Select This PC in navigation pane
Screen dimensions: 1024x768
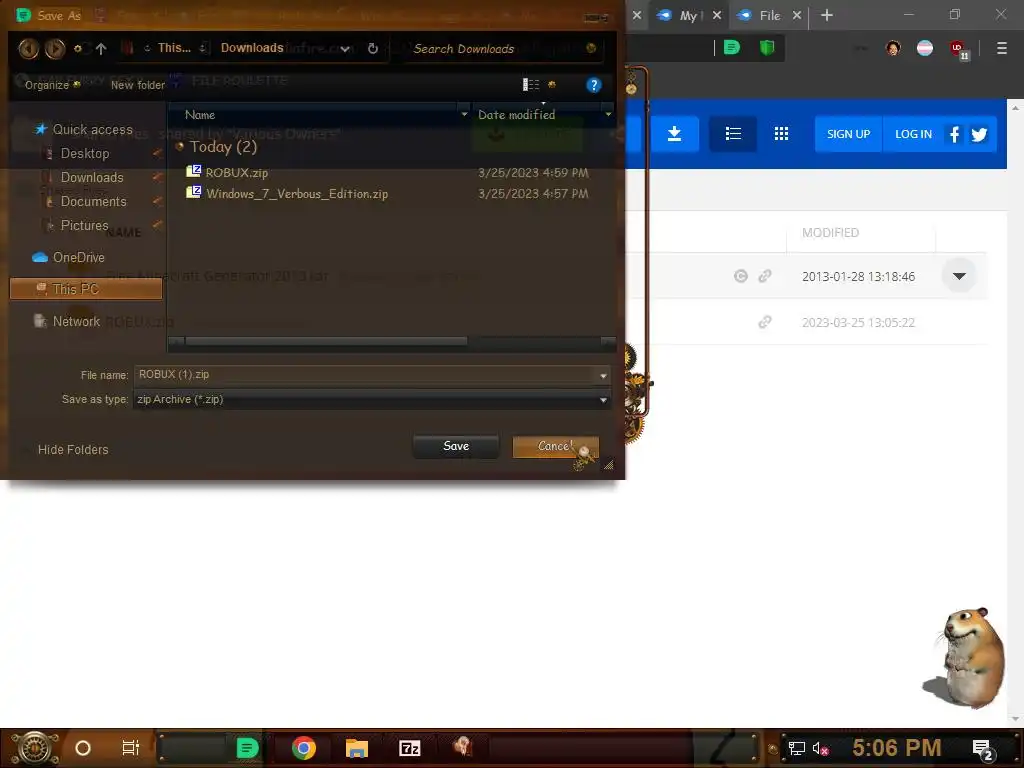(86, 289)
